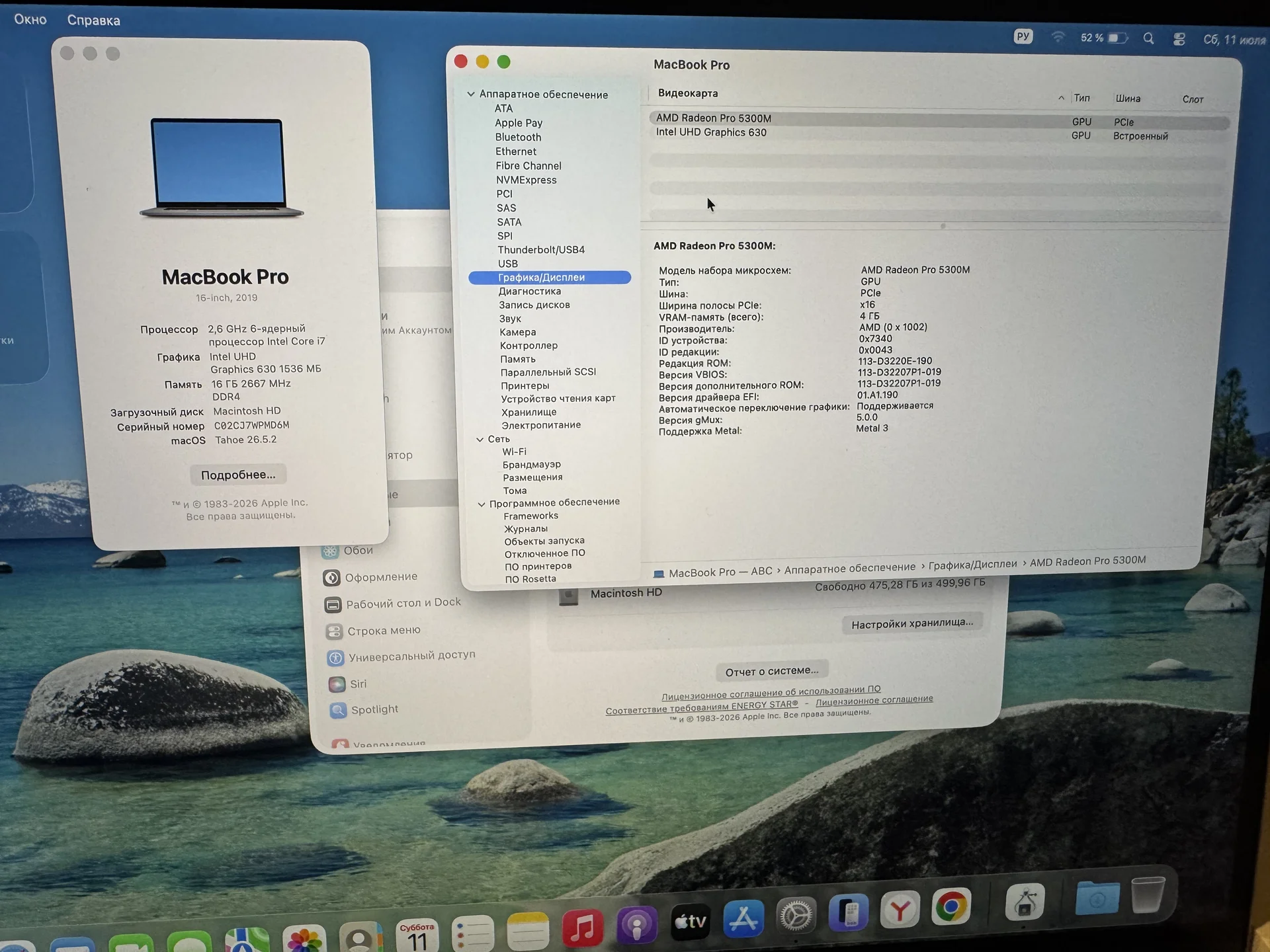This screenshot has height=952, width=1270.
Task: Open App Store in the Dock
Action: [743, 918]
